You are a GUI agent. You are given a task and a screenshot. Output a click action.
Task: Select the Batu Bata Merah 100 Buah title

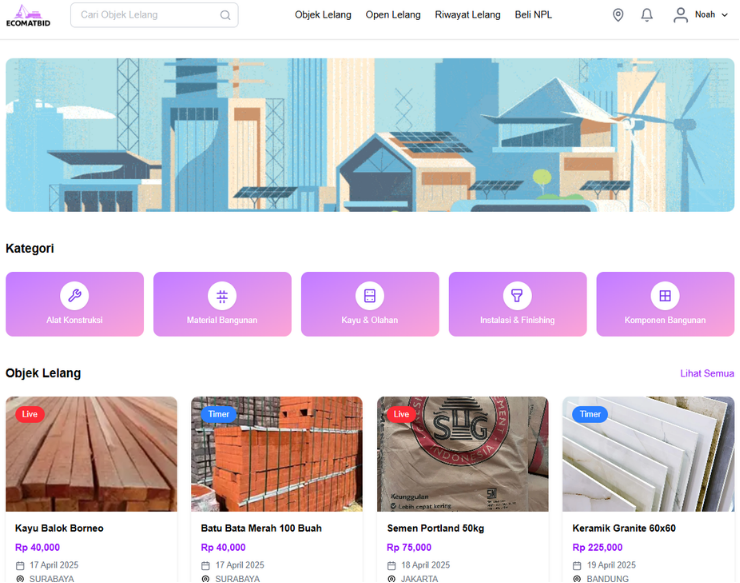point(261,528)
